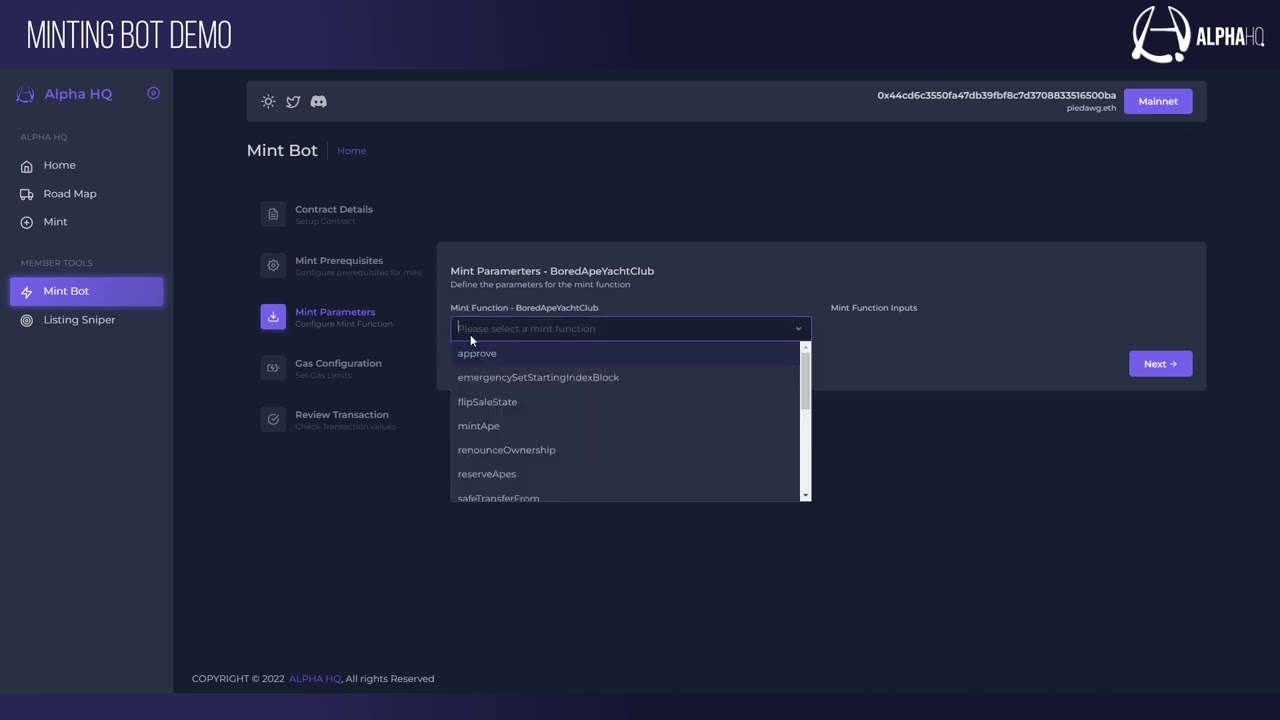This screenshot has width=1280, height=720.
Task: Click the Review Transaction checkmark icon
Action: click(x=273, y=419)
